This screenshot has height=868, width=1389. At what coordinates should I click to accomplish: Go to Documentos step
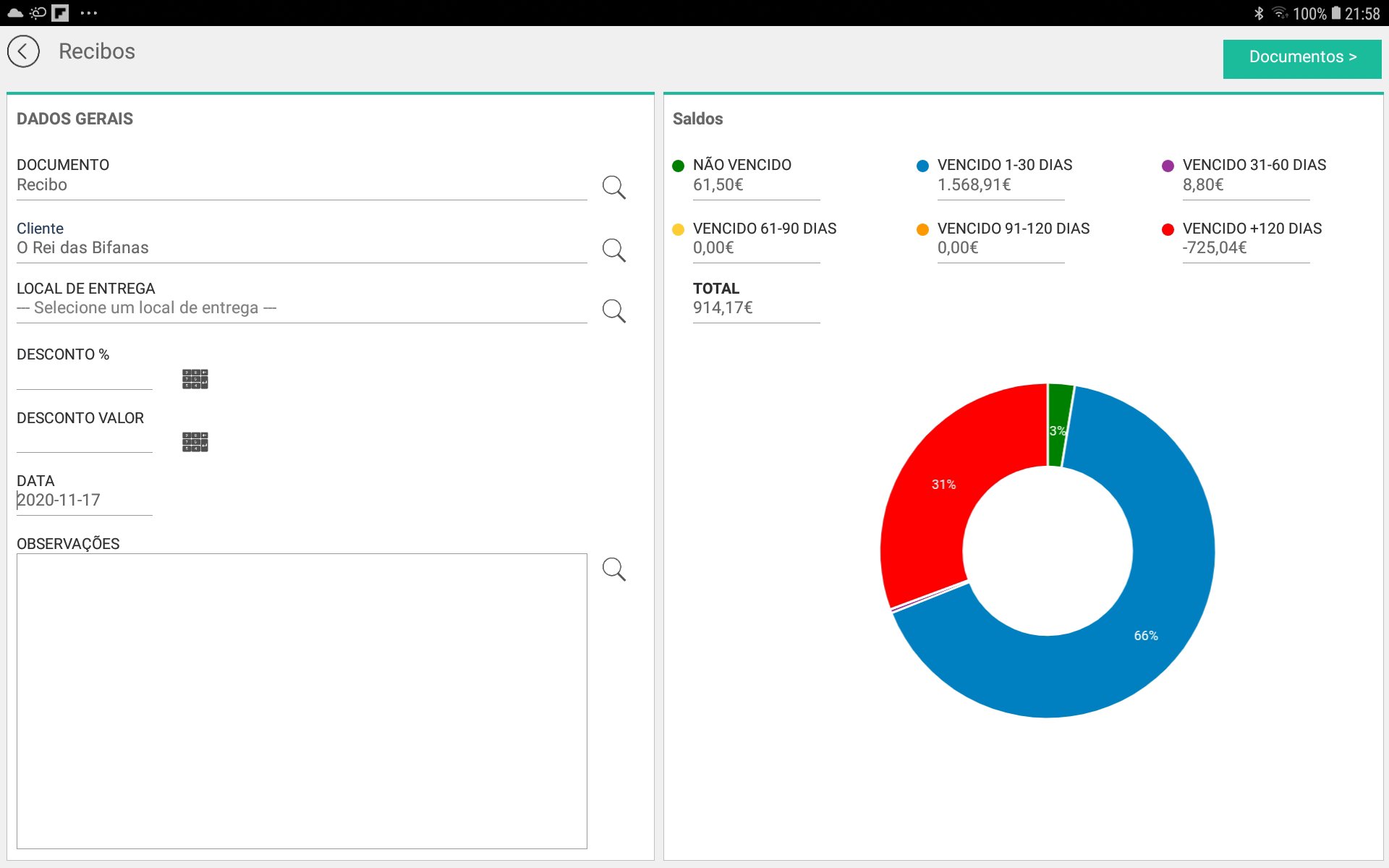click(x=1301, y=58)
